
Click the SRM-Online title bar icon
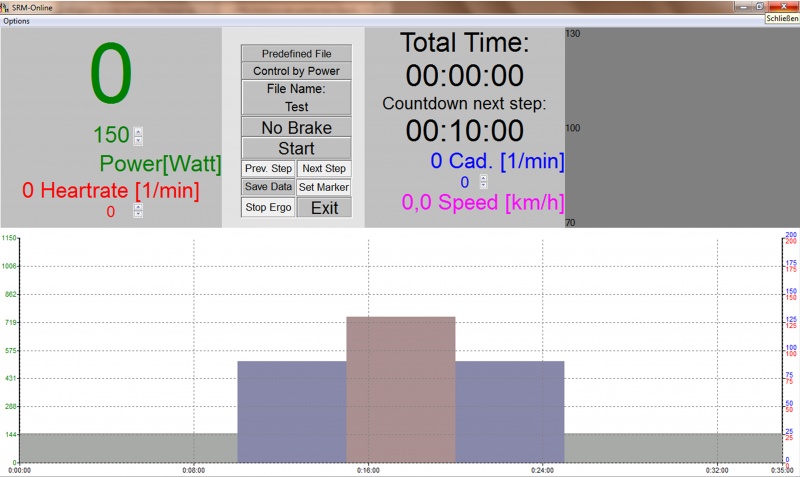coord(5,7)
